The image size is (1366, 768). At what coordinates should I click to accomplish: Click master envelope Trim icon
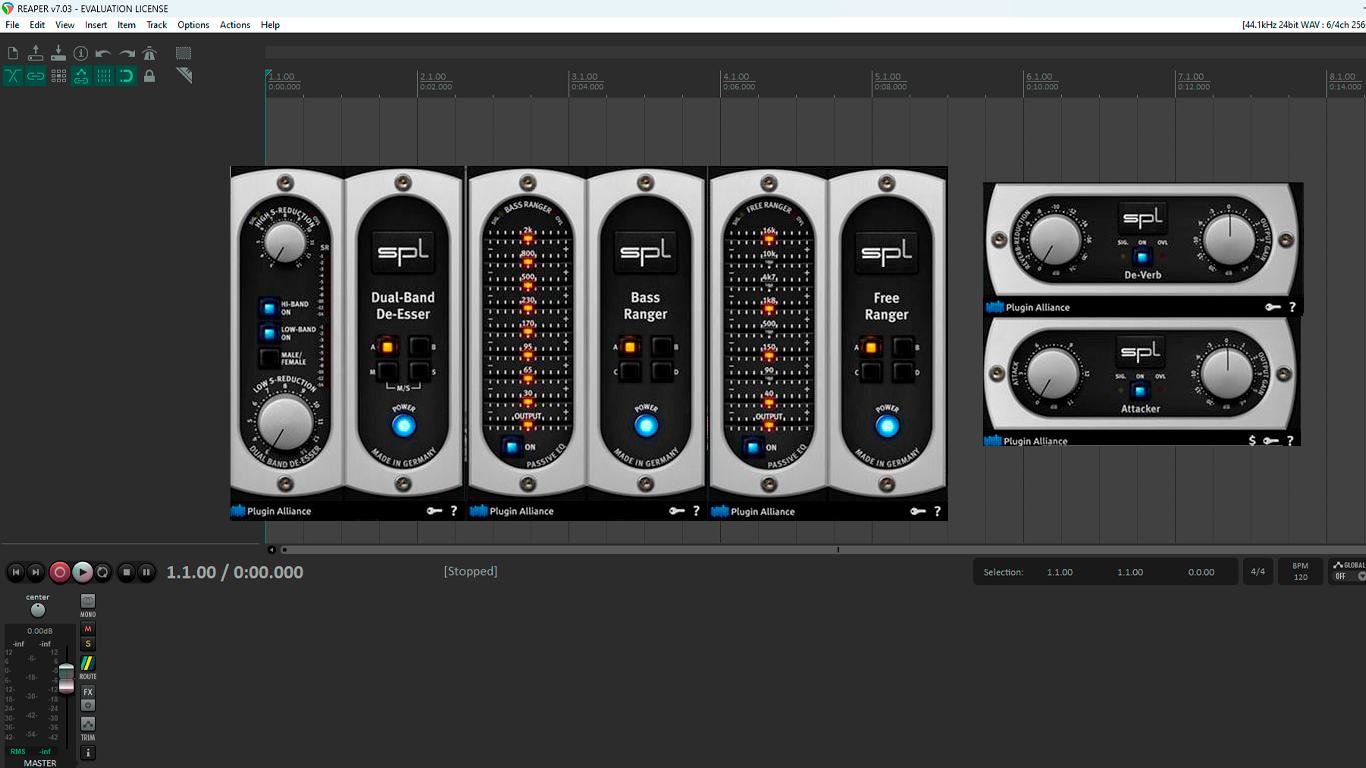(x=88, y=723)
